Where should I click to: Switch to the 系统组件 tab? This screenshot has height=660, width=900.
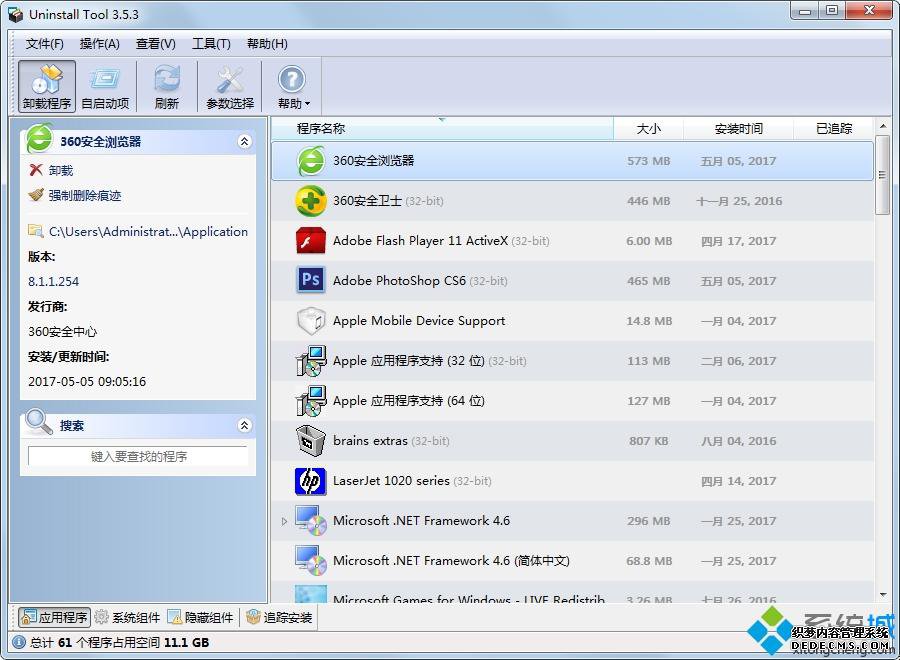(127, 618)
